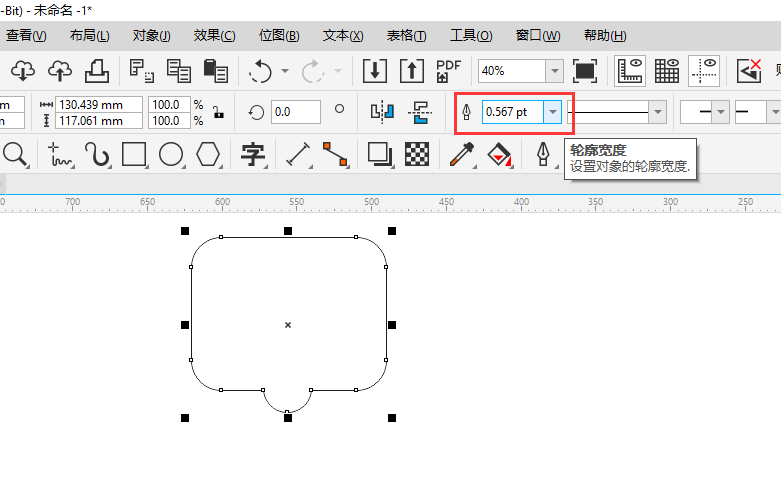
Task: Click the Export icon
Action: pyautogui.click(x=412, y=71)
